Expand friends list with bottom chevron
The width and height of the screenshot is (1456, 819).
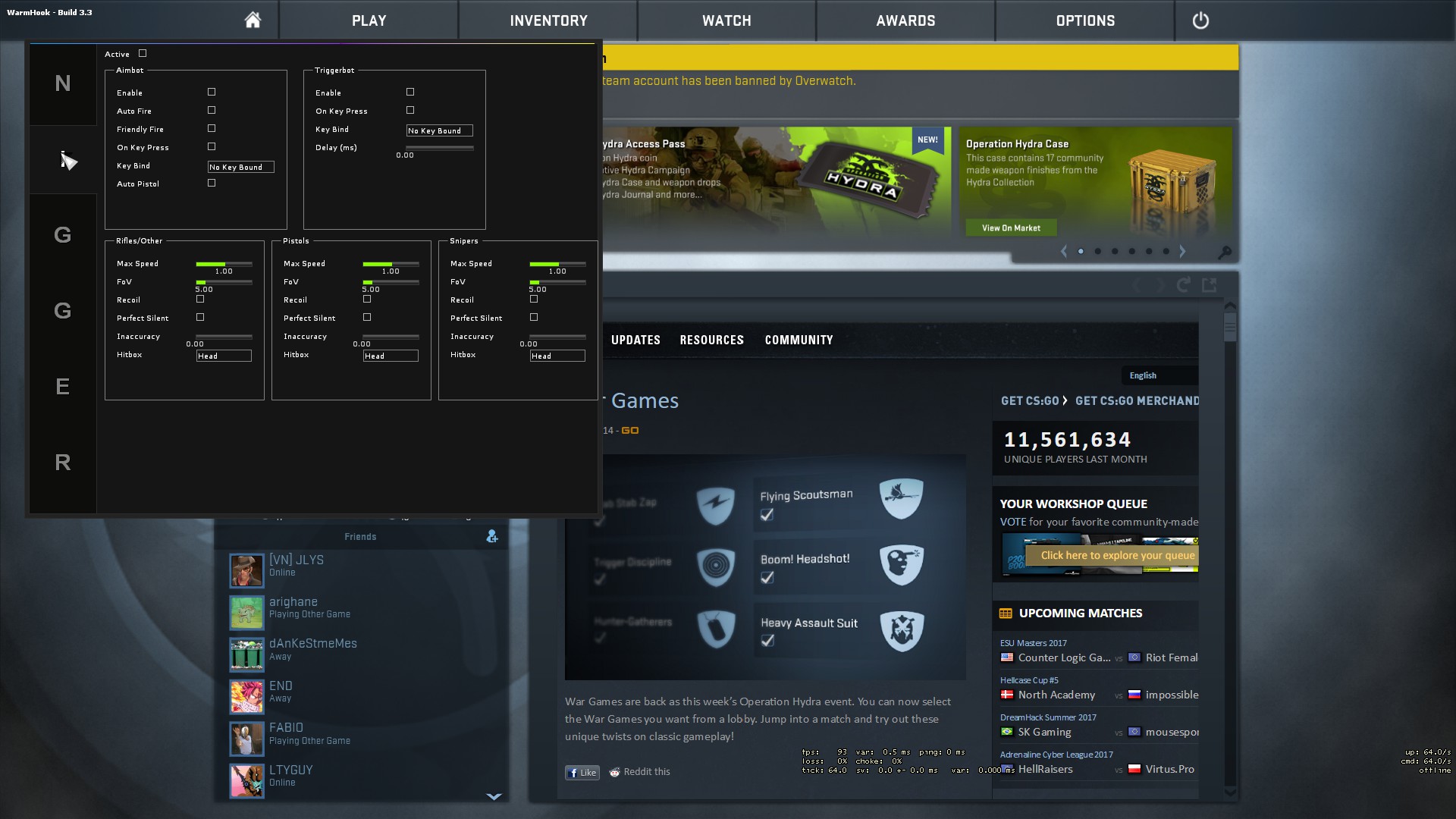494,796
